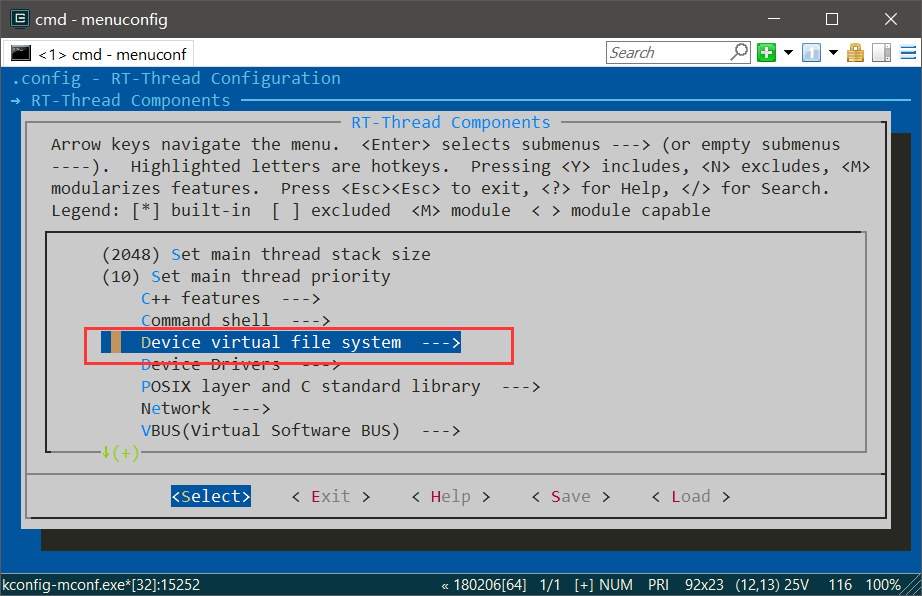The image size is (922, 596).
Task: Open dropdown arrow next to new console icon
Action: pos(789,53)
